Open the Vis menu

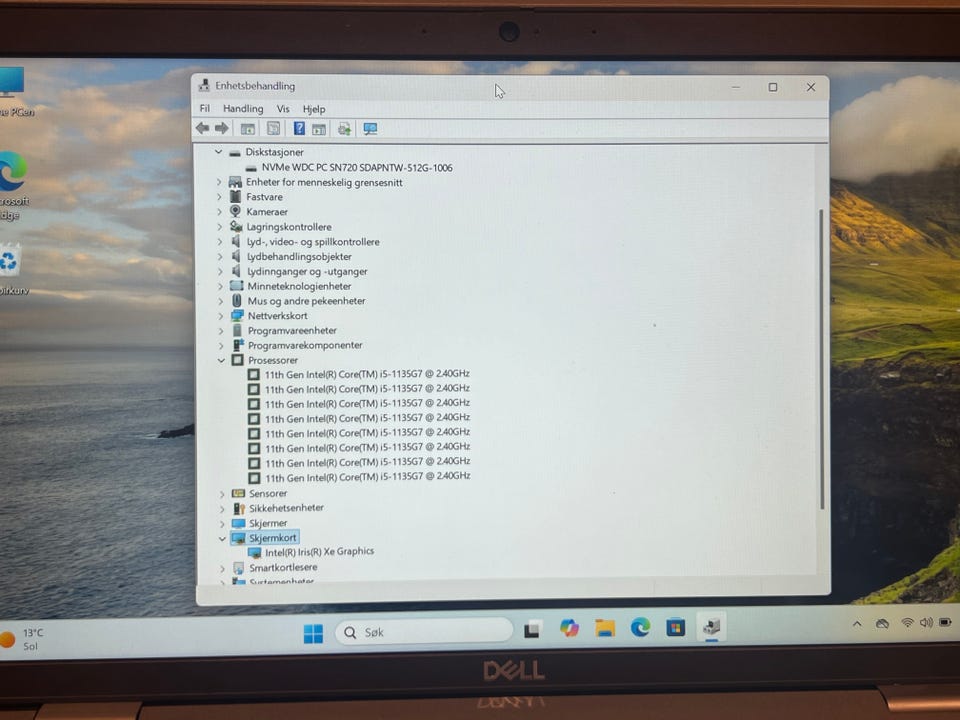[283, 108]
